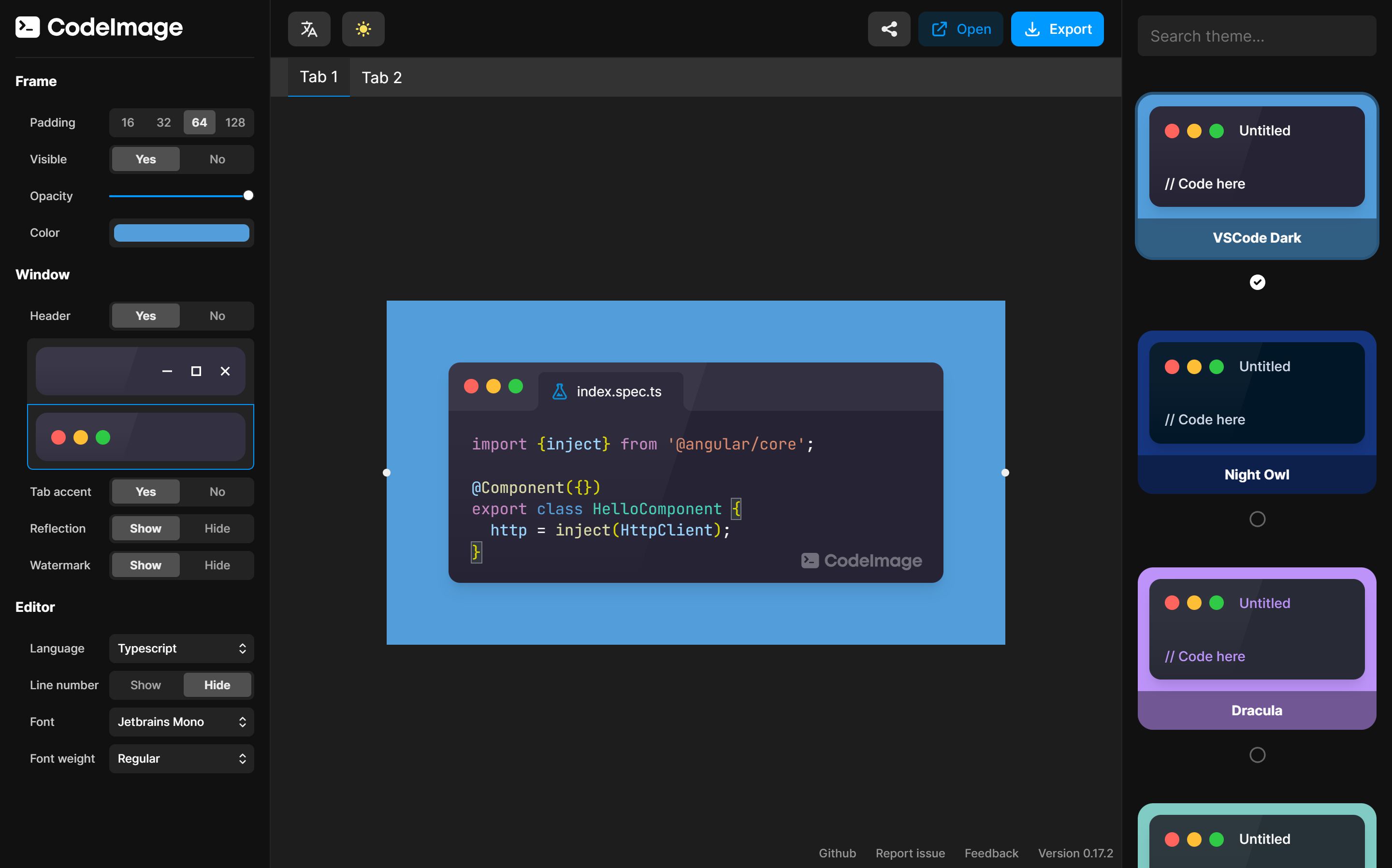
Task: Open the Font weight selector
Action: coord(181,758)
